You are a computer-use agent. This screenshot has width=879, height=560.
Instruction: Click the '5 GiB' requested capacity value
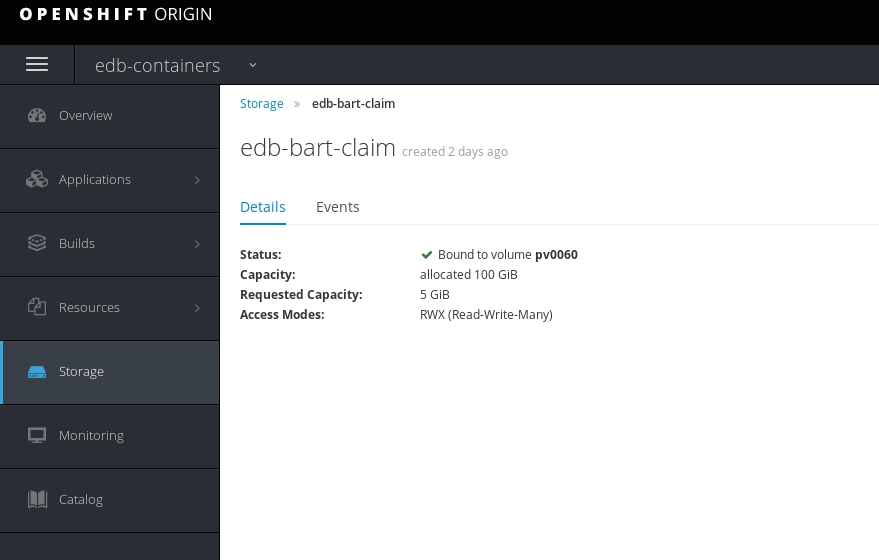point(434,295)
